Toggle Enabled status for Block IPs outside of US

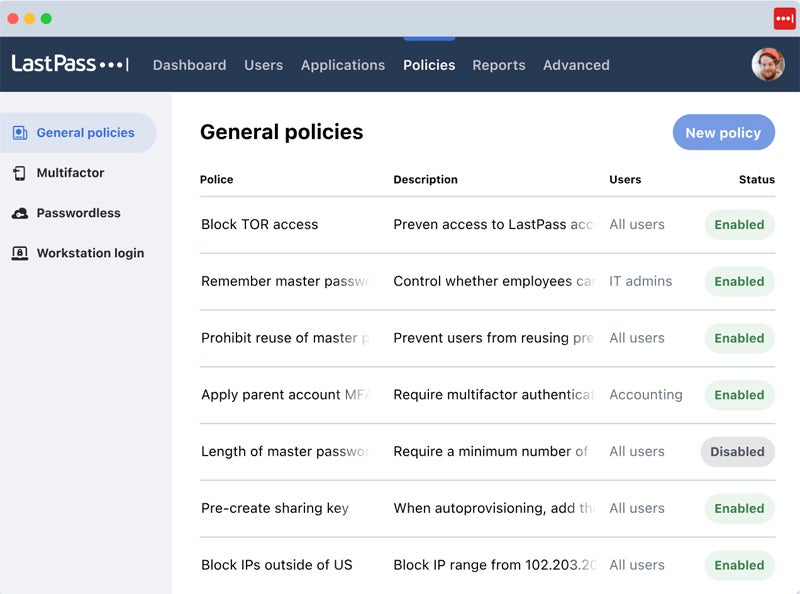coord(739,565)
